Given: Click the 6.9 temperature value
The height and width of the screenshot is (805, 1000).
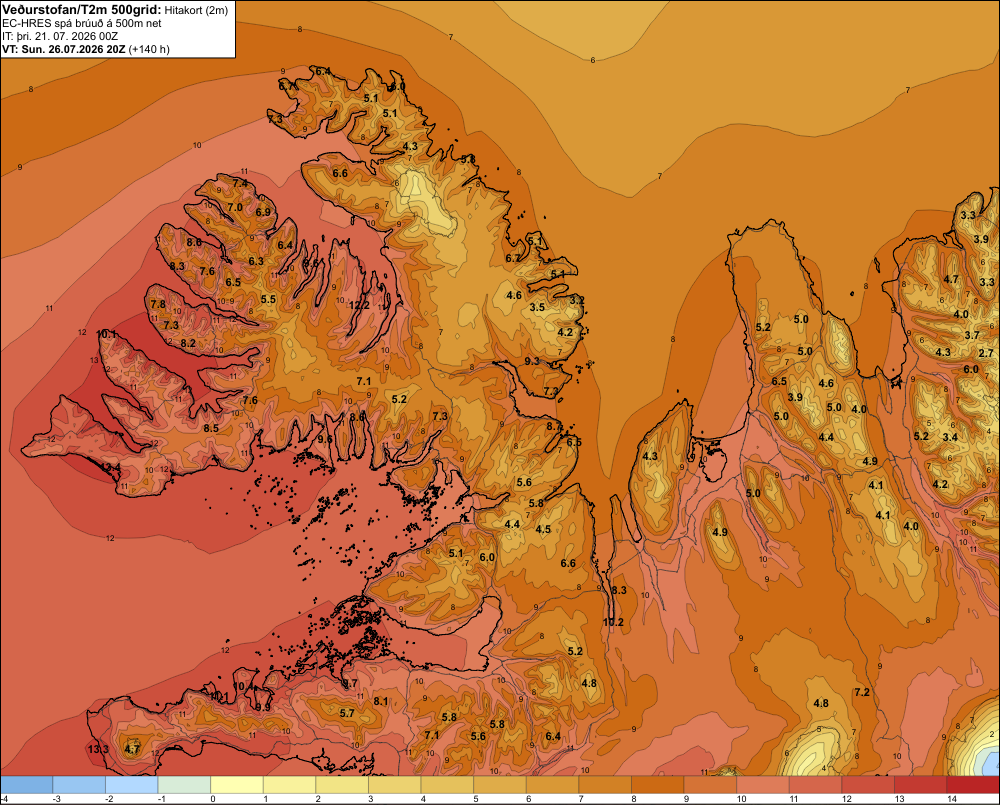Looking at the screenshot, I should (263, 212).
